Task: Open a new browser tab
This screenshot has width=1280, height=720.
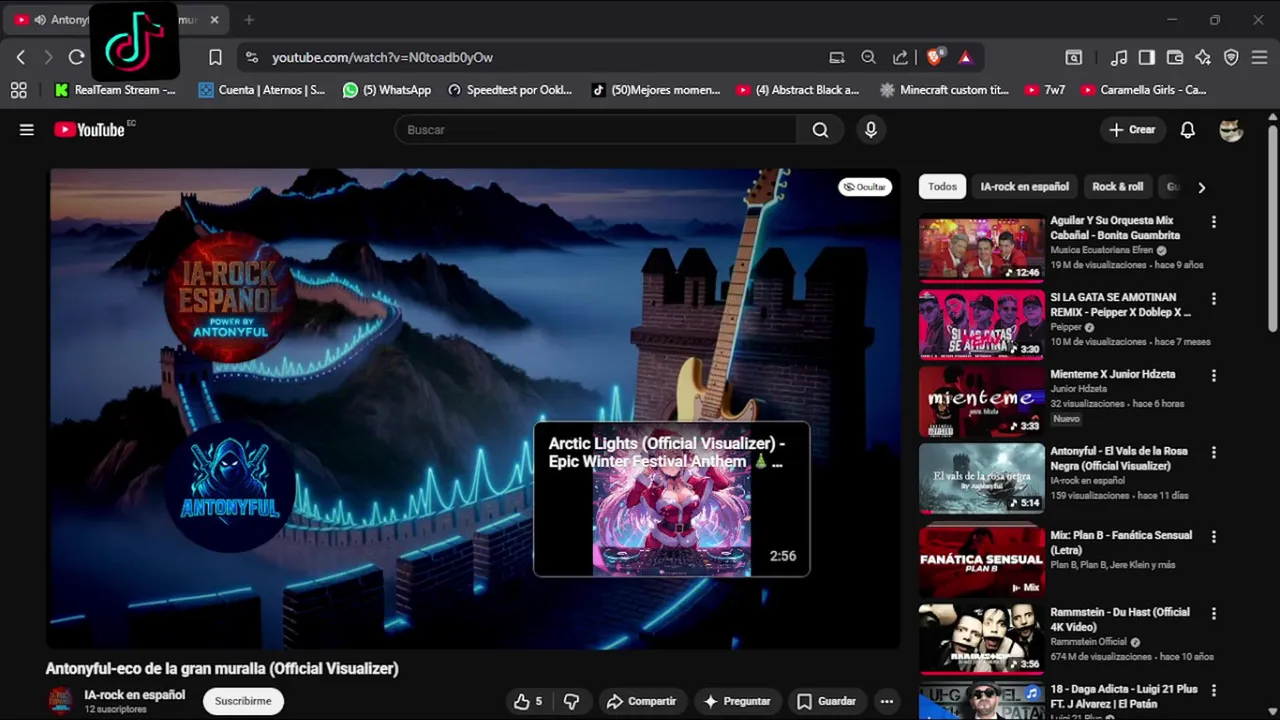Action: click(249, 20)
